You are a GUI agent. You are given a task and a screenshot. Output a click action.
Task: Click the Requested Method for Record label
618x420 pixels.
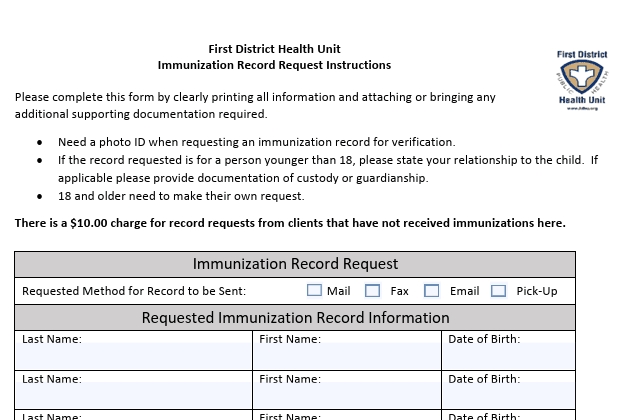(134, 291)
